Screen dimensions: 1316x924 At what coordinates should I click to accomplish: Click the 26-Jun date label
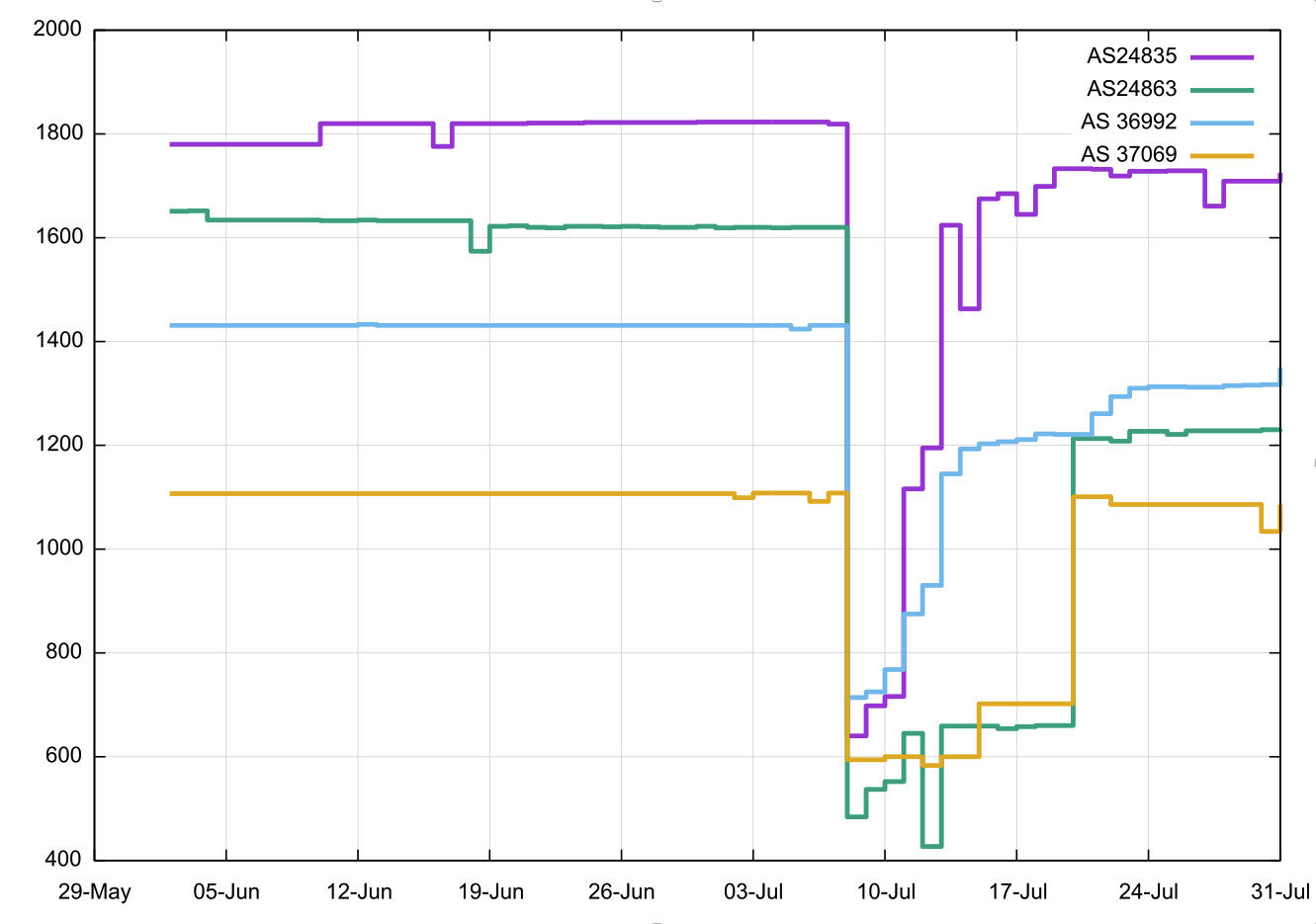(622, 892)
